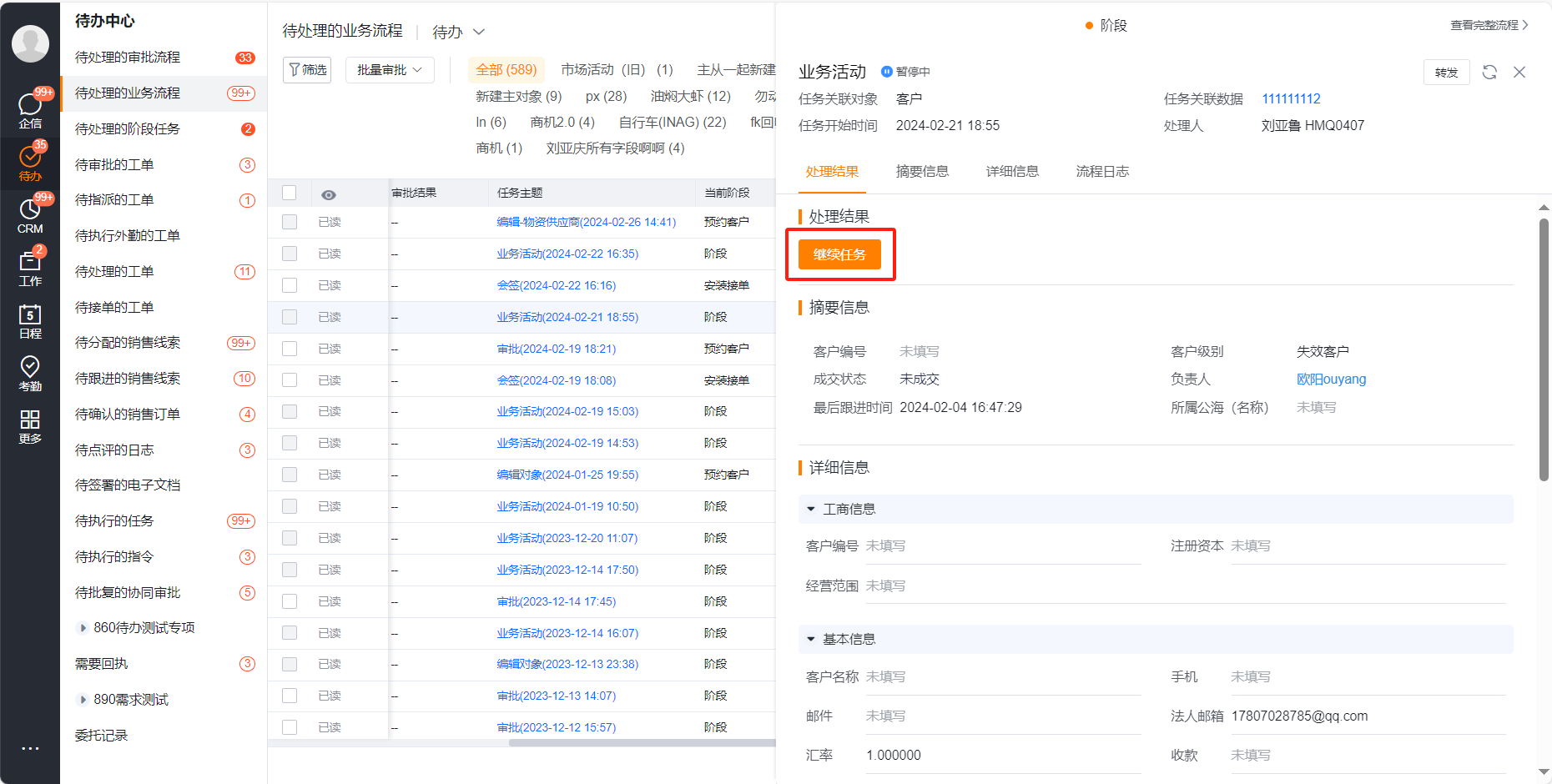This screenshot has height=784, width=1552.
Task: Switch to the 详细信息 tab
Action: coord(1012,171)
